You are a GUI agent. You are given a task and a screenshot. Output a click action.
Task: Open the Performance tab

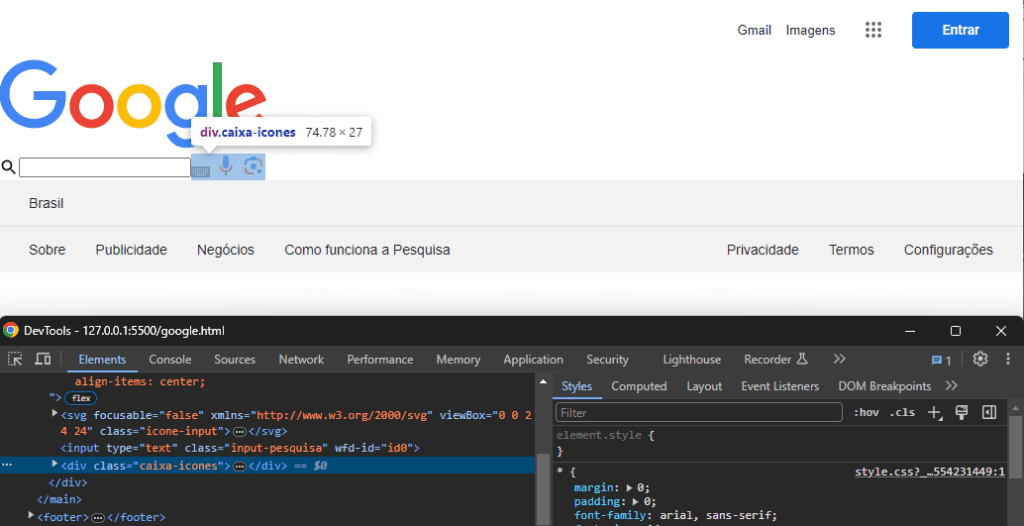click(x=380, y=359)
